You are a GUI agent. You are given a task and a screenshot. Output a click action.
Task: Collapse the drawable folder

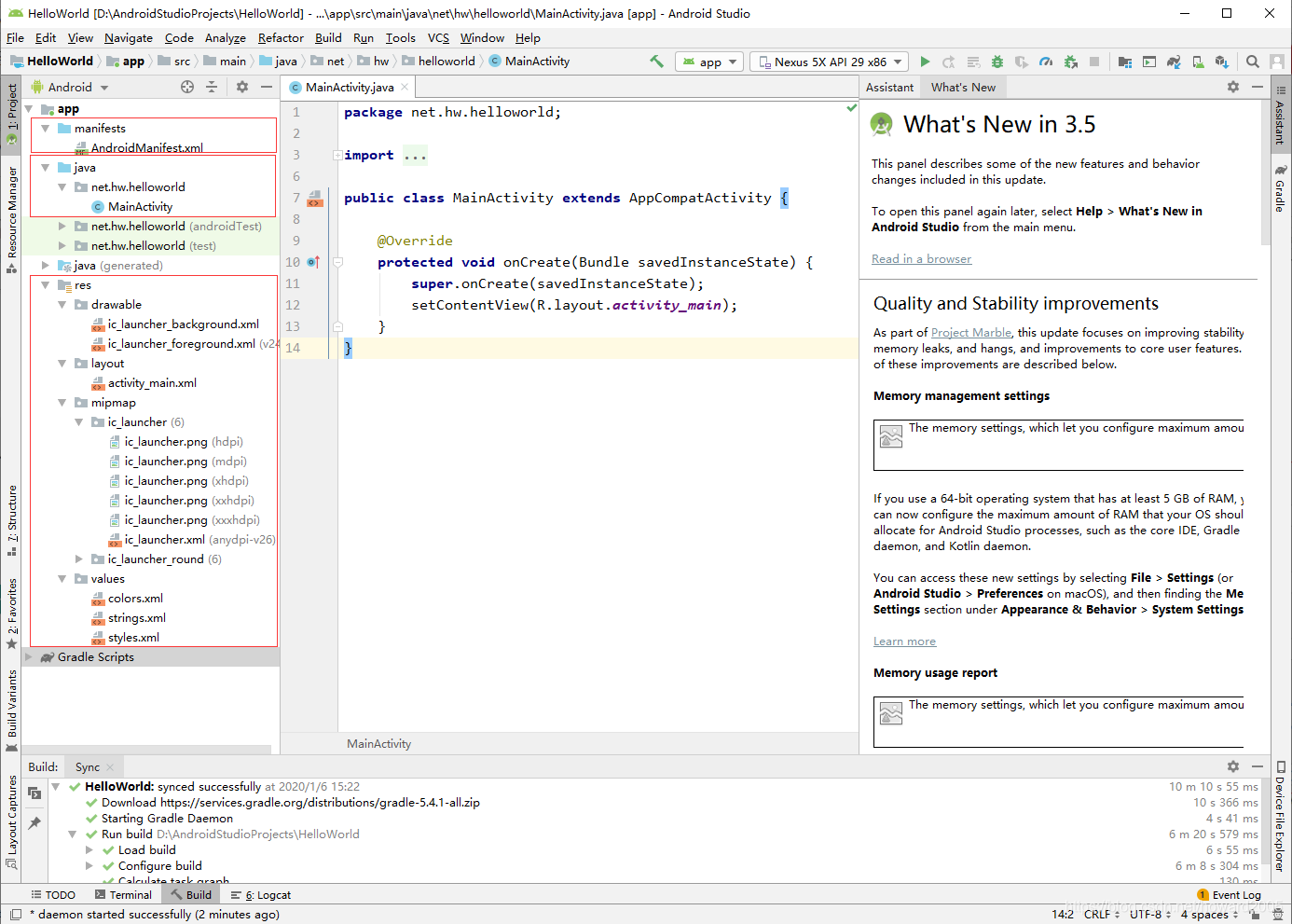62,305
